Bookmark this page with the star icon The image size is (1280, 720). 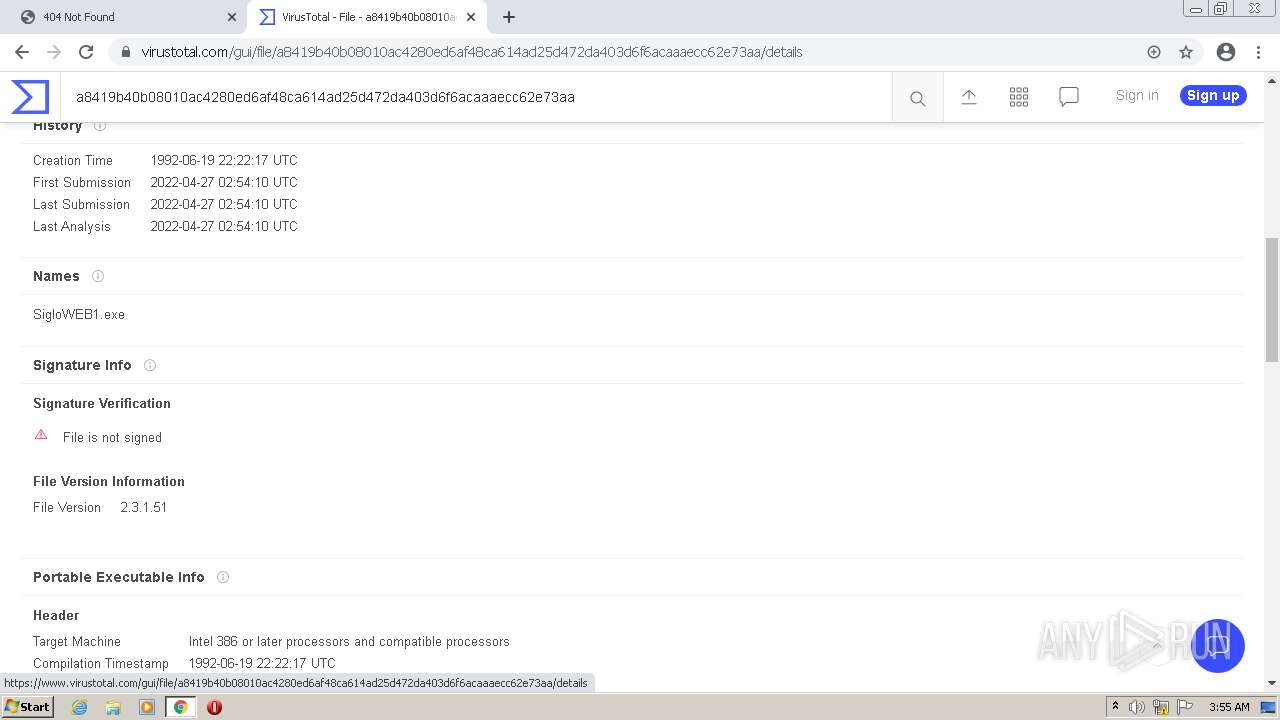[x=1186, y=52]
